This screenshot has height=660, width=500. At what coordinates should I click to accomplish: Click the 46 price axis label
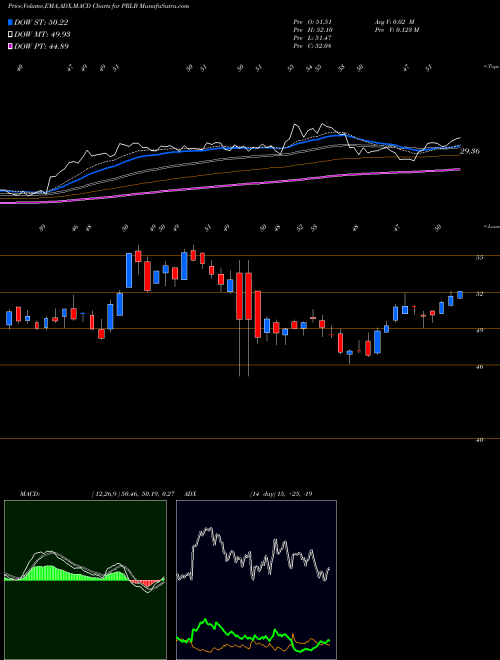click(479, 367)
